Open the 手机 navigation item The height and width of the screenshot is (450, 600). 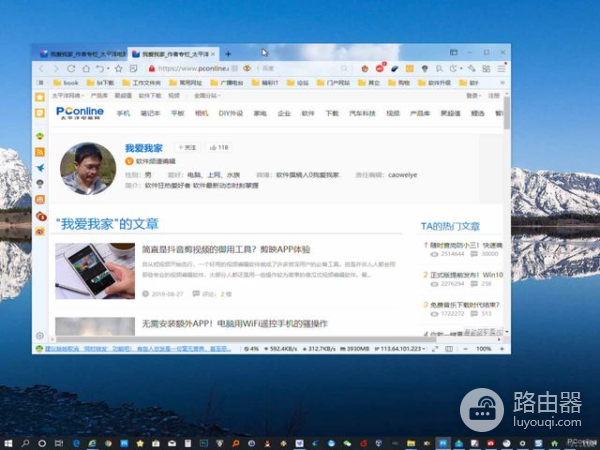point(123,113)
